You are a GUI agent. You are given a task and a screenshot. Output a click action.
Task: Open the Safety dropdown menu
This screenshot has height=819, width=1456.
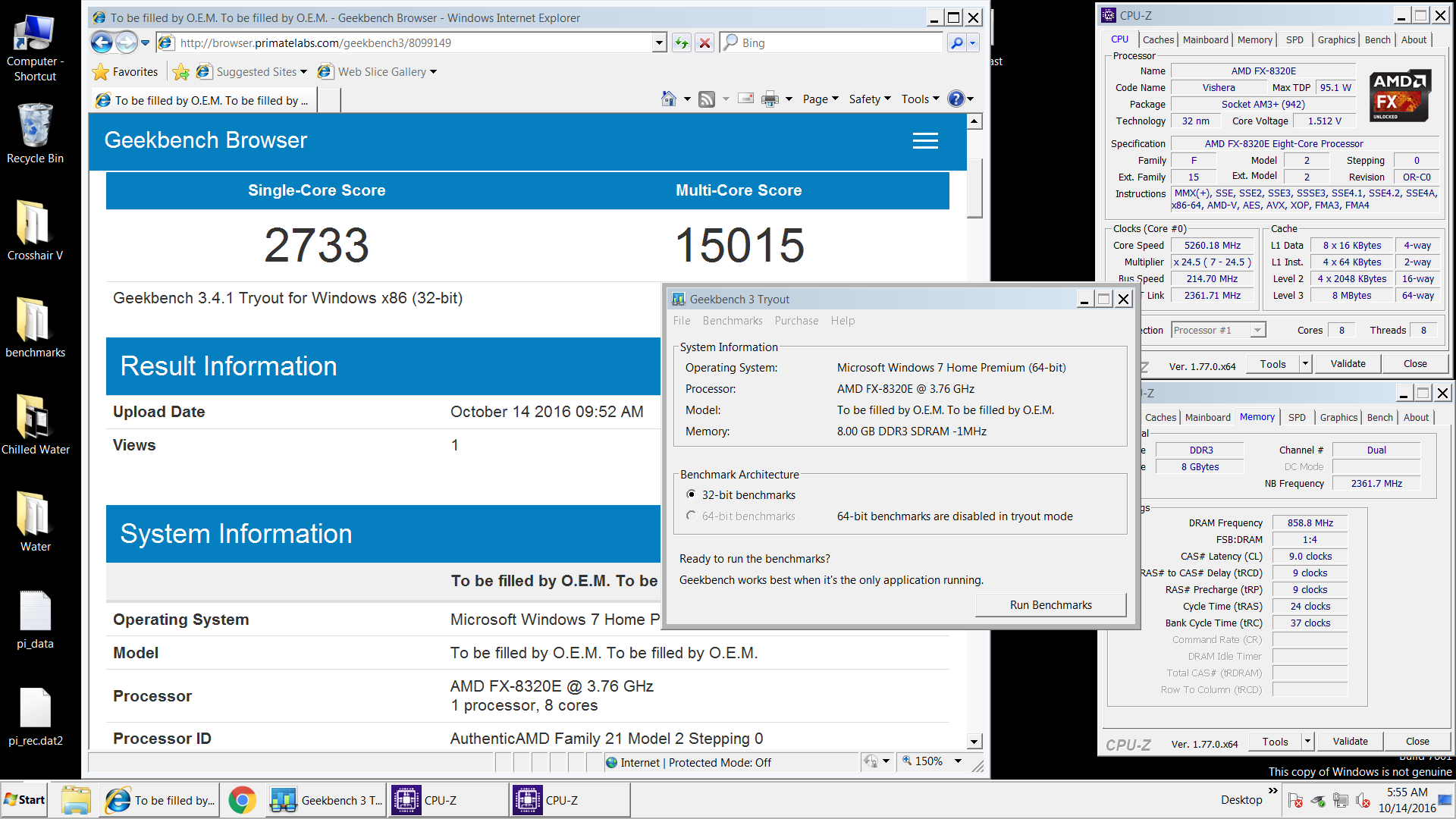click(870, 99)
